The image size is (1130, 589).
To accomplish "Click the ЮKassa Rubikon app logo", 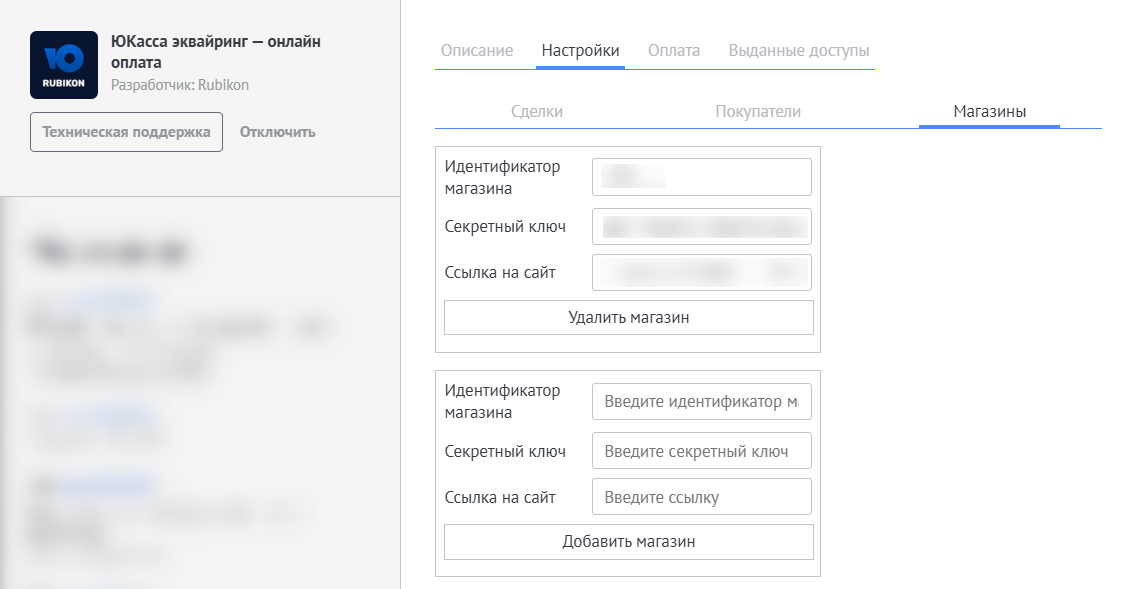I will (x=63, y=65).
